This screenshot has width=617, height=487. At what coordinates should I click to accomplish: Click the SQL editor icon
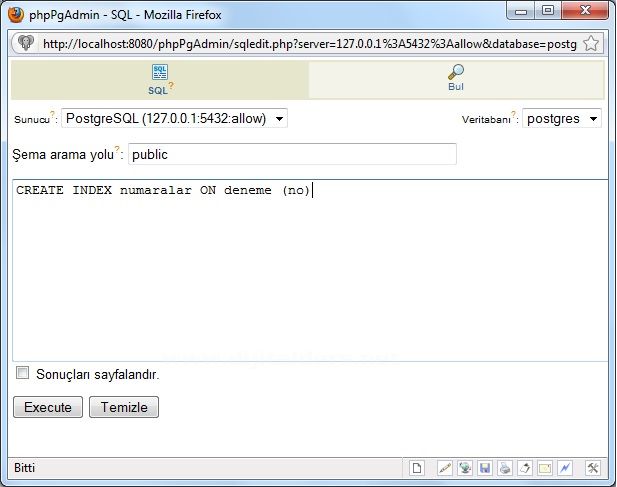[x=160, y=72]
